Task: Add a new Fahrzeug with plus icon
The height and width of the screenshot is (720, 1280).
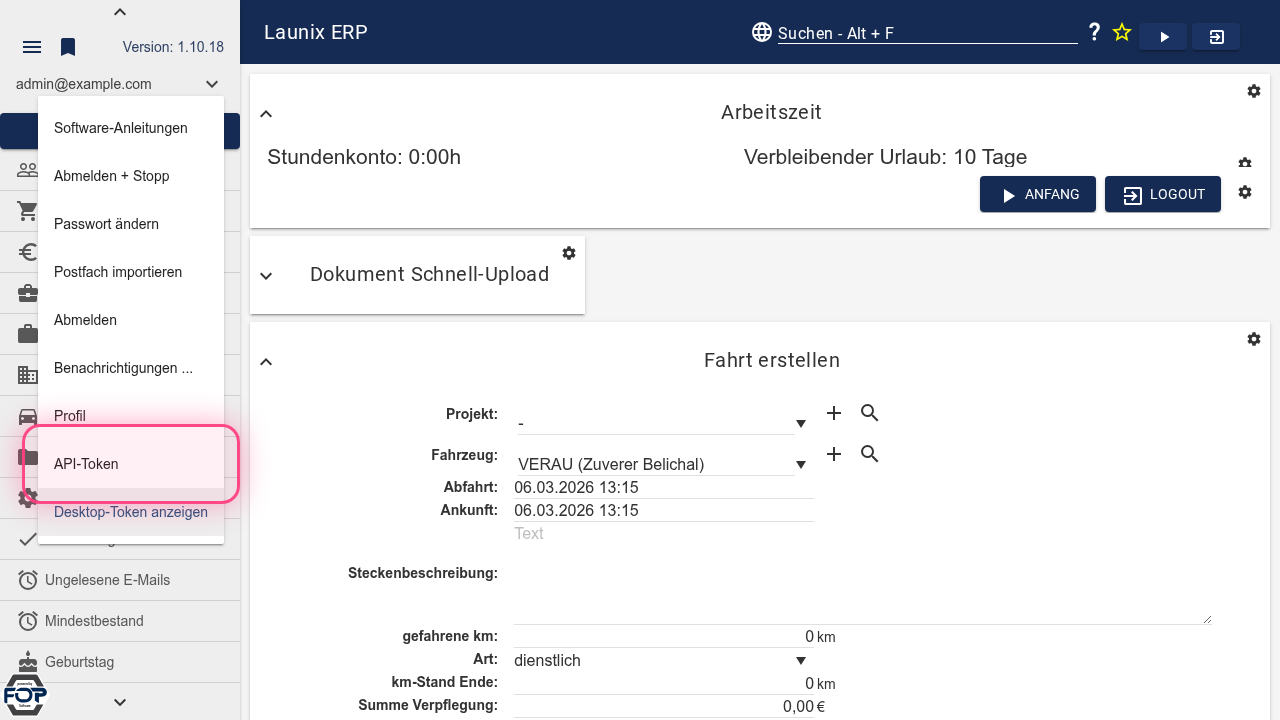Action: click(x=834, y=454)
